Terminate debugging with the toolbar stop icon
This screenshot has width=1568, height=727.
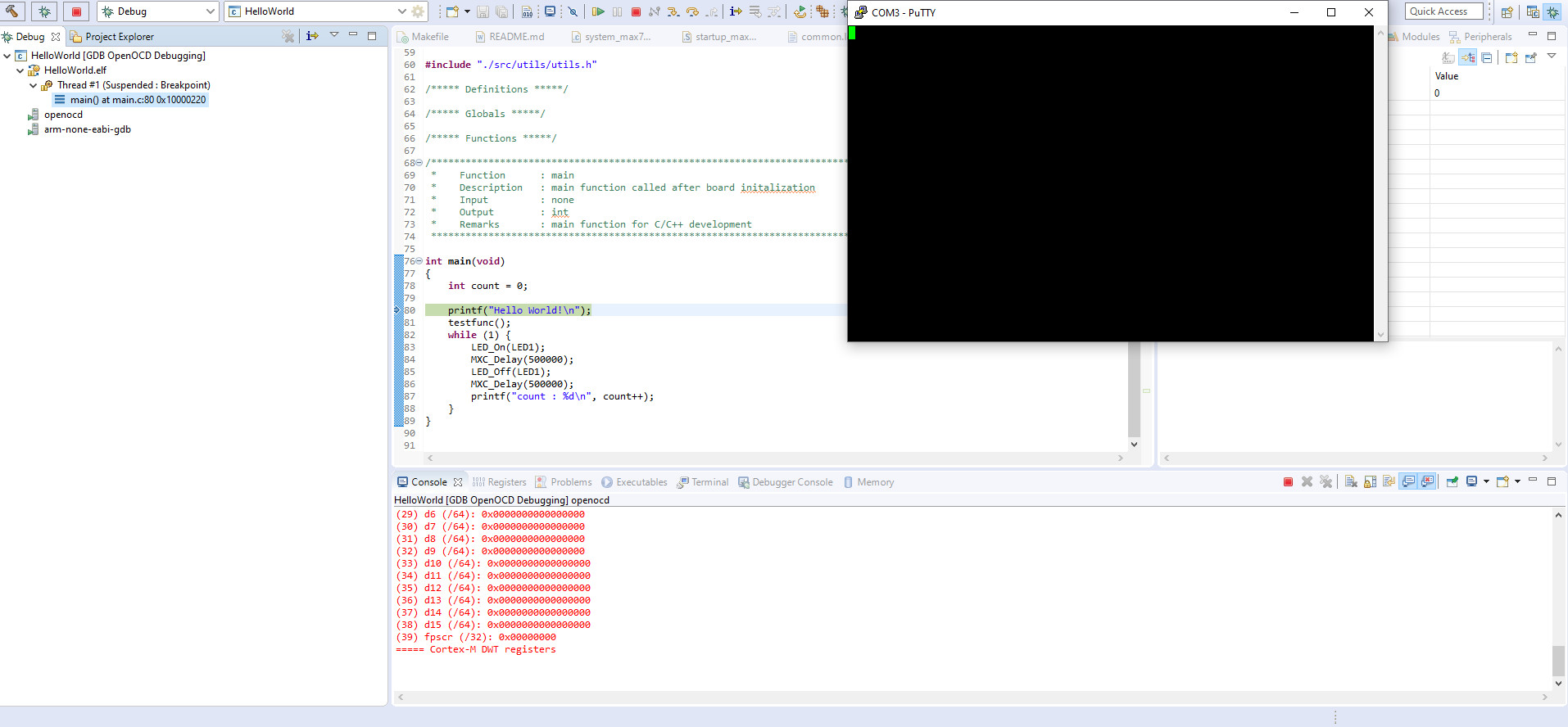point(636,11)
